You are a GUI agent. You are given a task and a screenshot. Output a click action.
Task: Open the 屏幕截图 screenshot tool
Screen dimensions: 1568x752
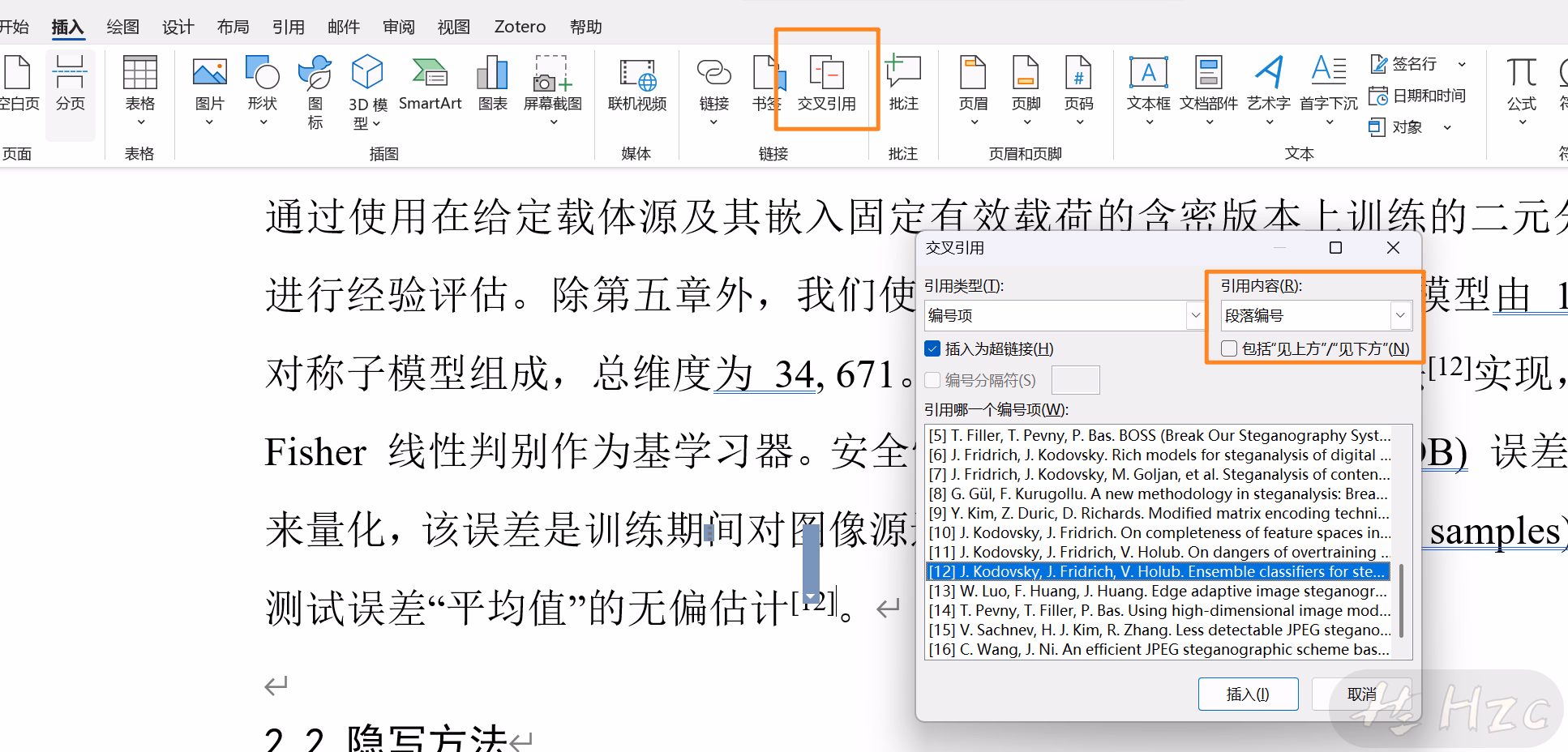pos(553,90)
